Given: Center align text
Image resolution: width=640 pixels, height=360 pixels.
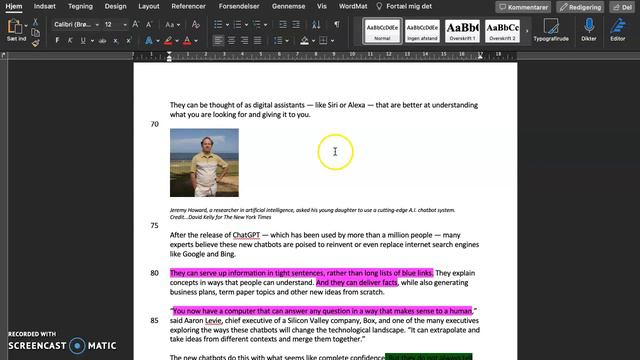Looking at the screenshot, I should [231, 40].
